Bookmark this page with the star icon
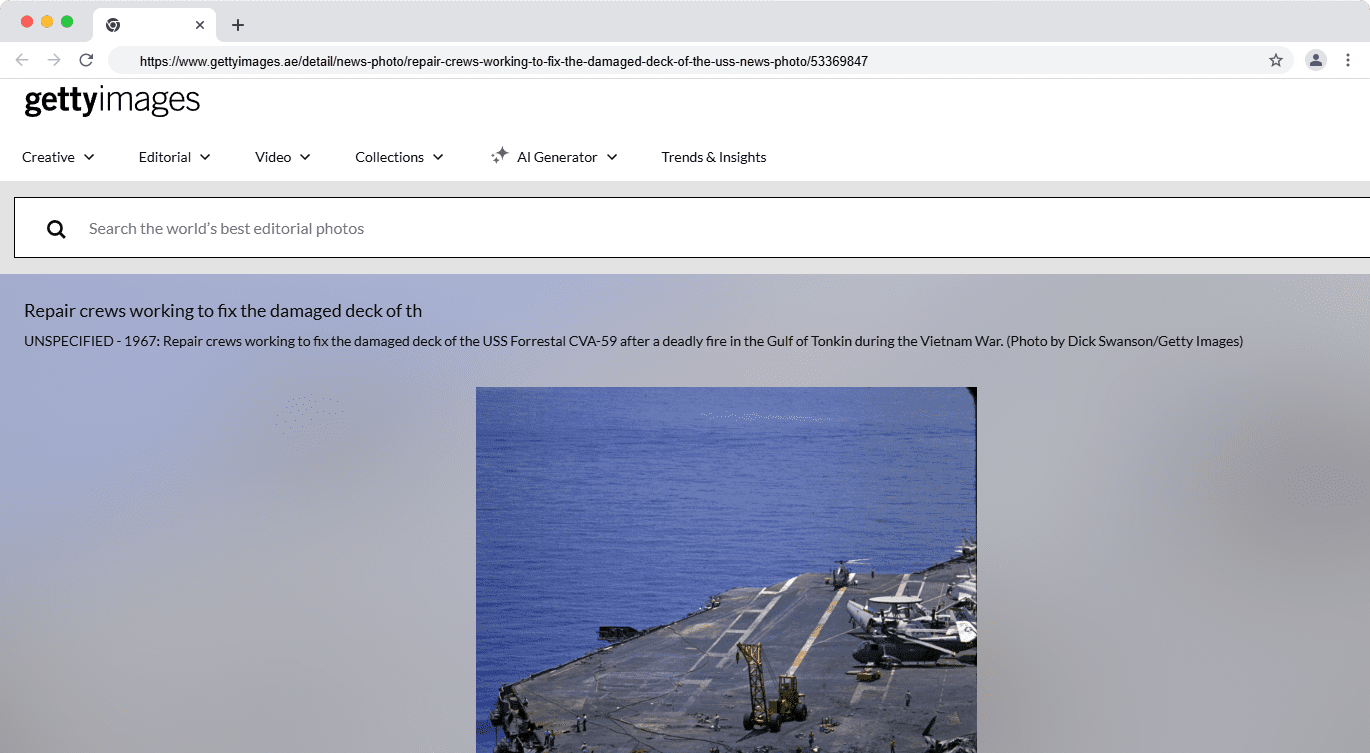This screenshot has width=1370, height=753. point(1276,60)
